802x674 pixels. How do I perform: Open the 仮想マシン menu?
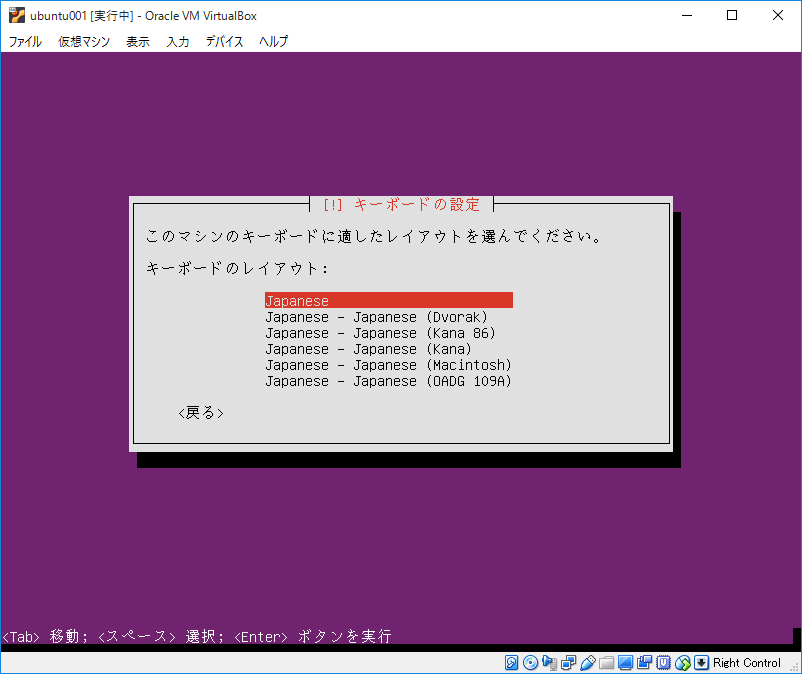point(84,41)
